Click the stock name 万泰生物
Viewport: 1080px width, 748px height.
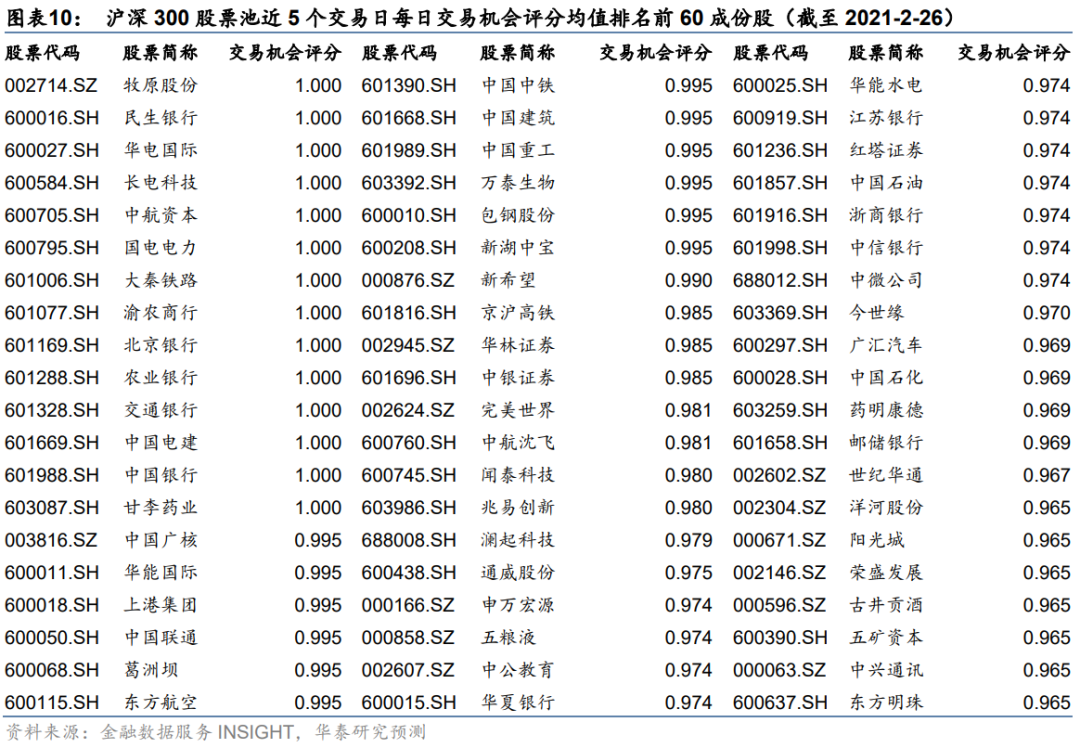point(518,183)
